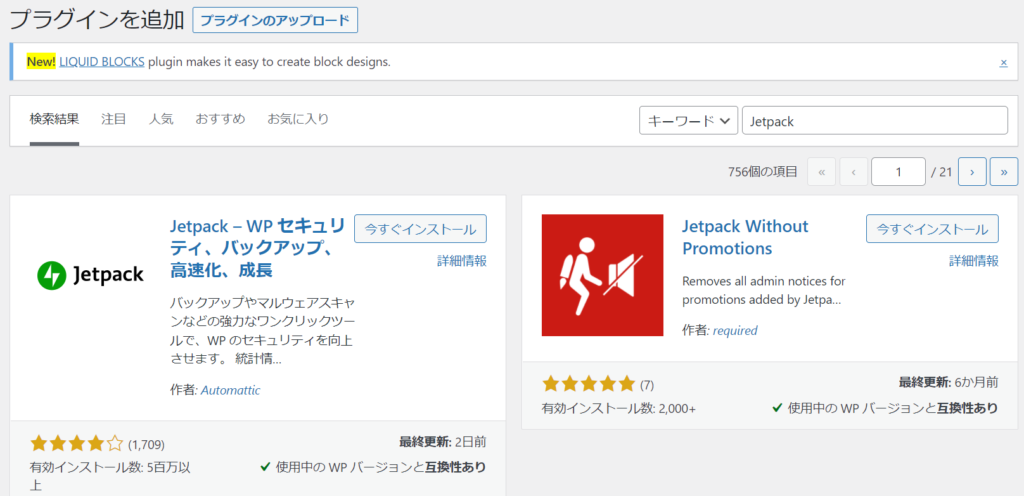Screen dimensions: 1024x496
Task: Click the 最終更新: 2日前 text
Action: [x=443, y=442]
